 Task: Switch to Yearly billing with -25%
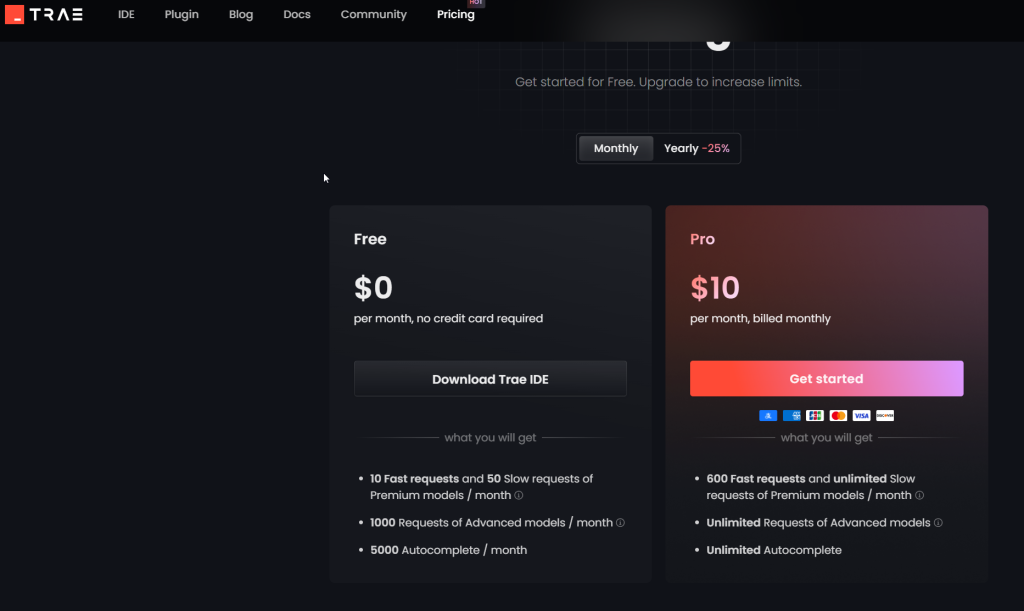pos(697,148)
